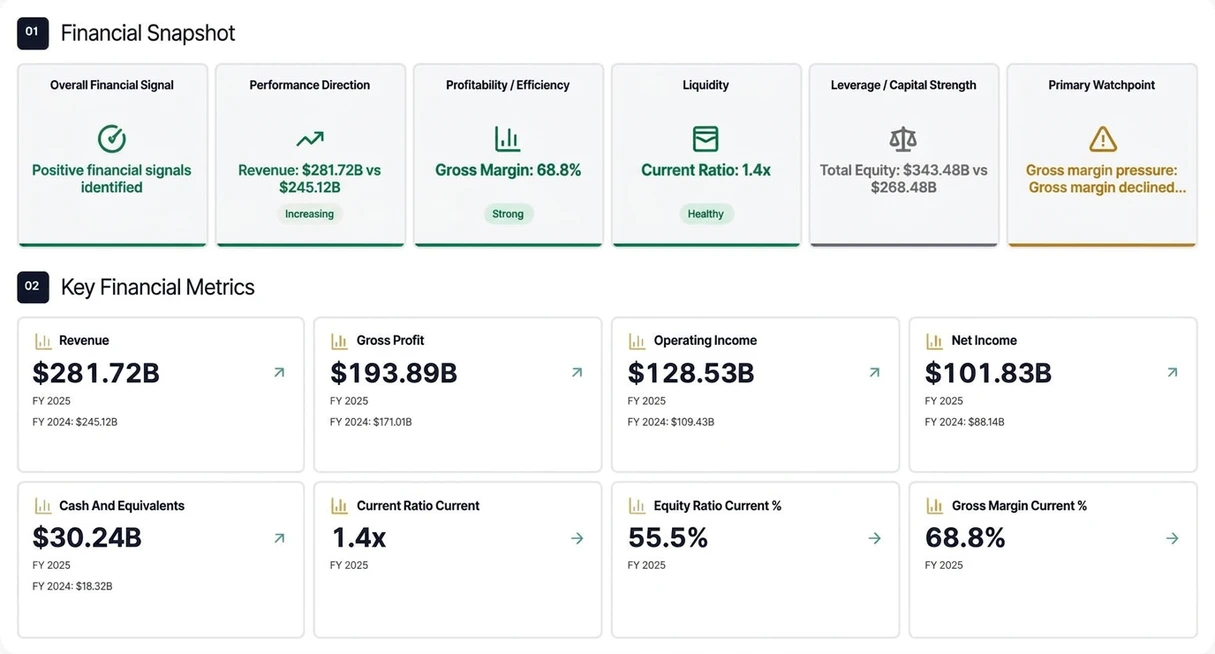Screen dimensions: 1215x654
Task: Click the 68.8% value in the Gross Margin Current % card
Action: coord(965,538)
